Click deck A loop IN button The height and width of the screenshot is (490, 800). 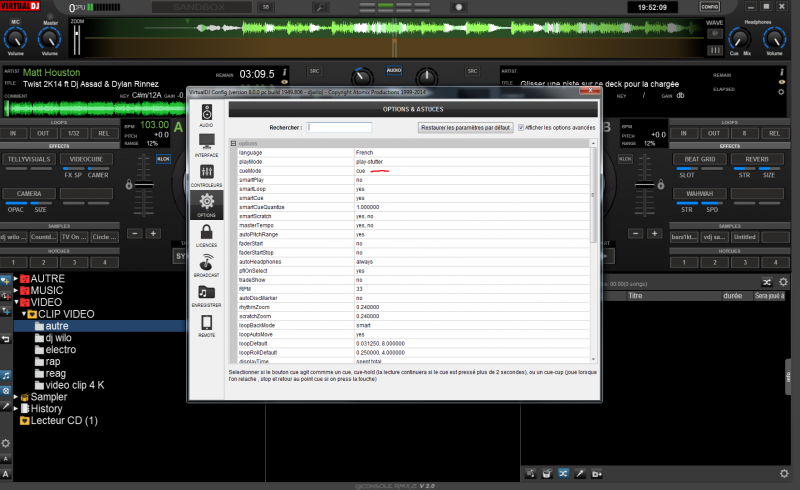pos(13,133)
